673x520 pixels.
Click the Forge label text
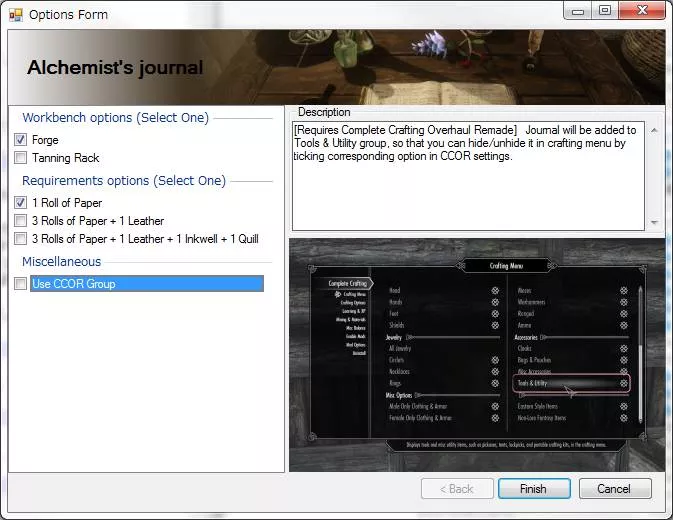click(x=45, y=140)
